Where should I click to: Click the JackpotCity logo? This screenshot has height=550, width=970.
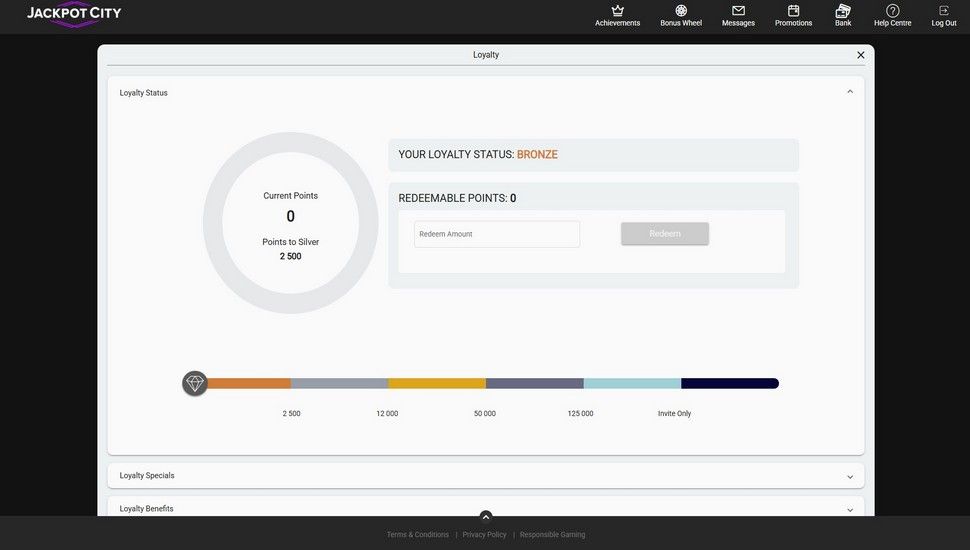coord(74,14)
